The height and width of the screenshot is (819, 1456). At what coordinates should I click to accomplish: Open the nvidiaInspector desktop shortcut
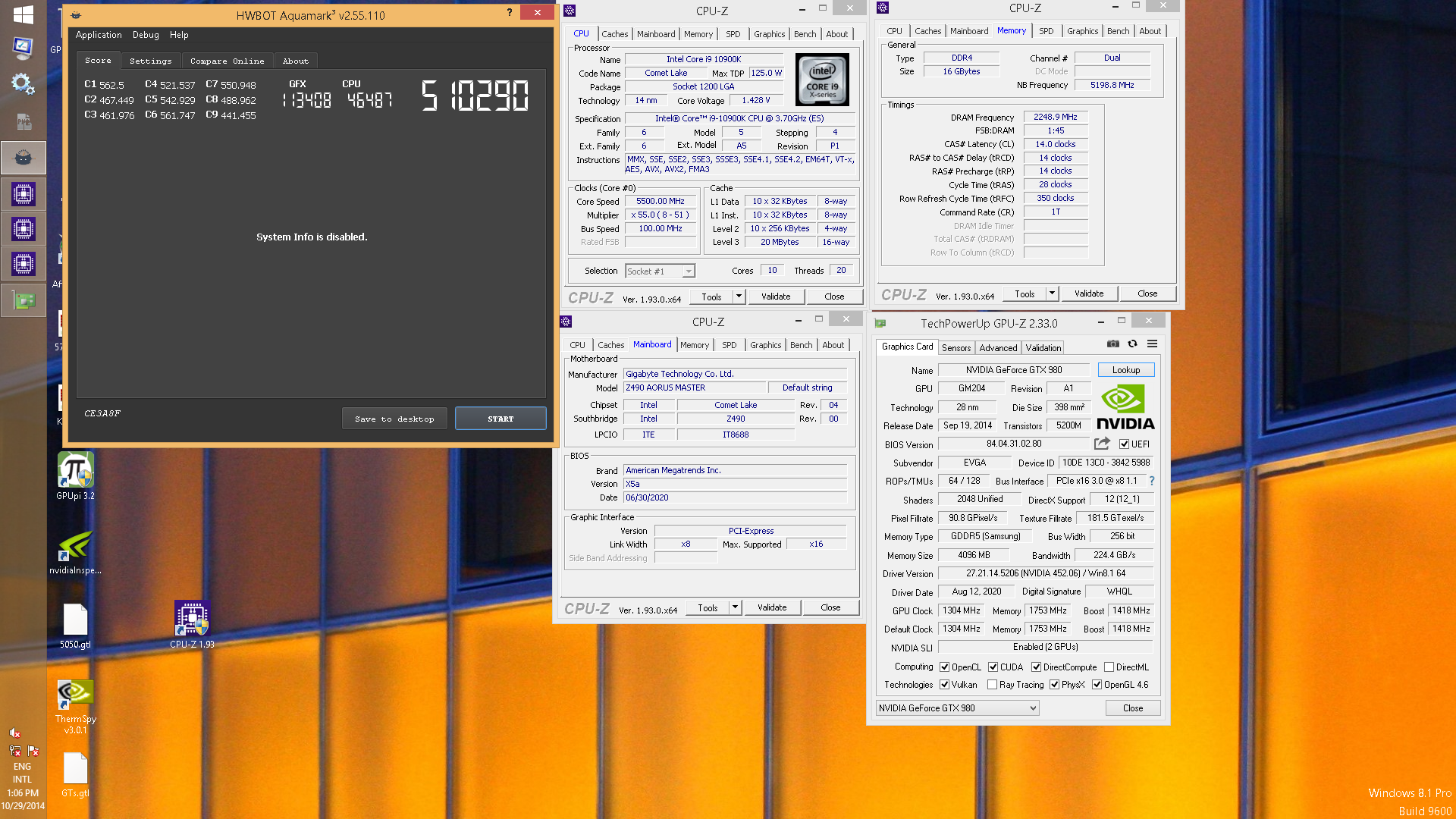tap(75, 552)
